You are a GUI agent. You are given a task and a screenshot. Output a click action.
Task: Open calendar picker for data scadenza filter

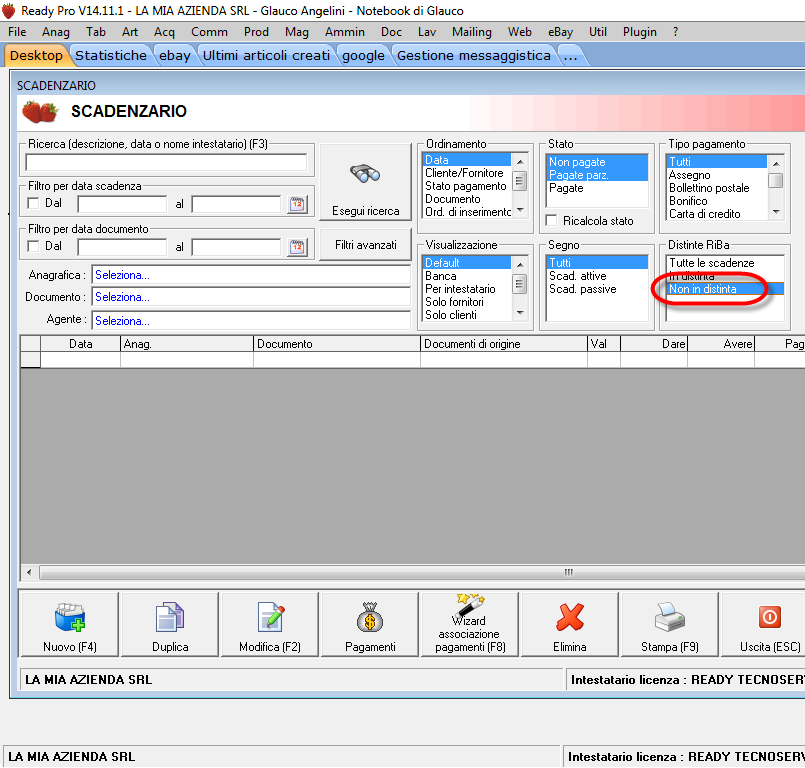297,204
